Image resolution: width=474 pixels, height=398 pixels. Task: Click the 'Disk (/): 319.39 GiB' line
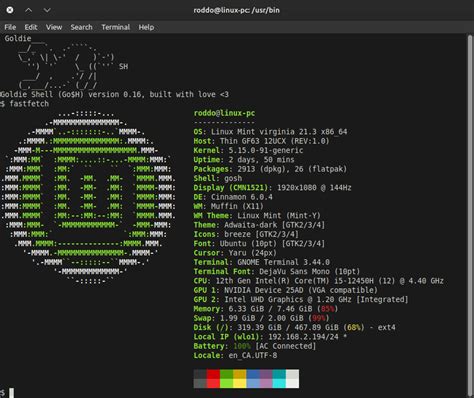coord(295,328)
